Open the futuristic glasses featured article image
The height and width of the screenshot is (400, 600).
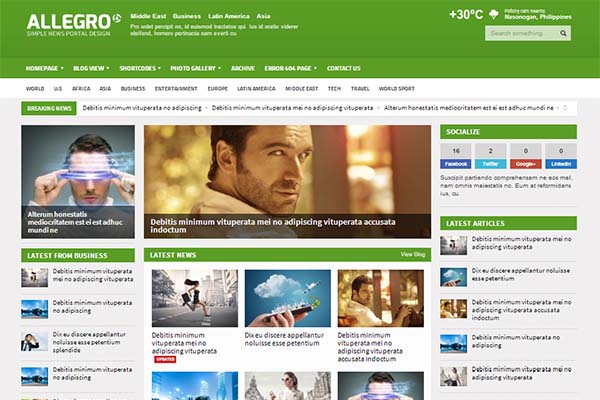[x=78, y=181]
